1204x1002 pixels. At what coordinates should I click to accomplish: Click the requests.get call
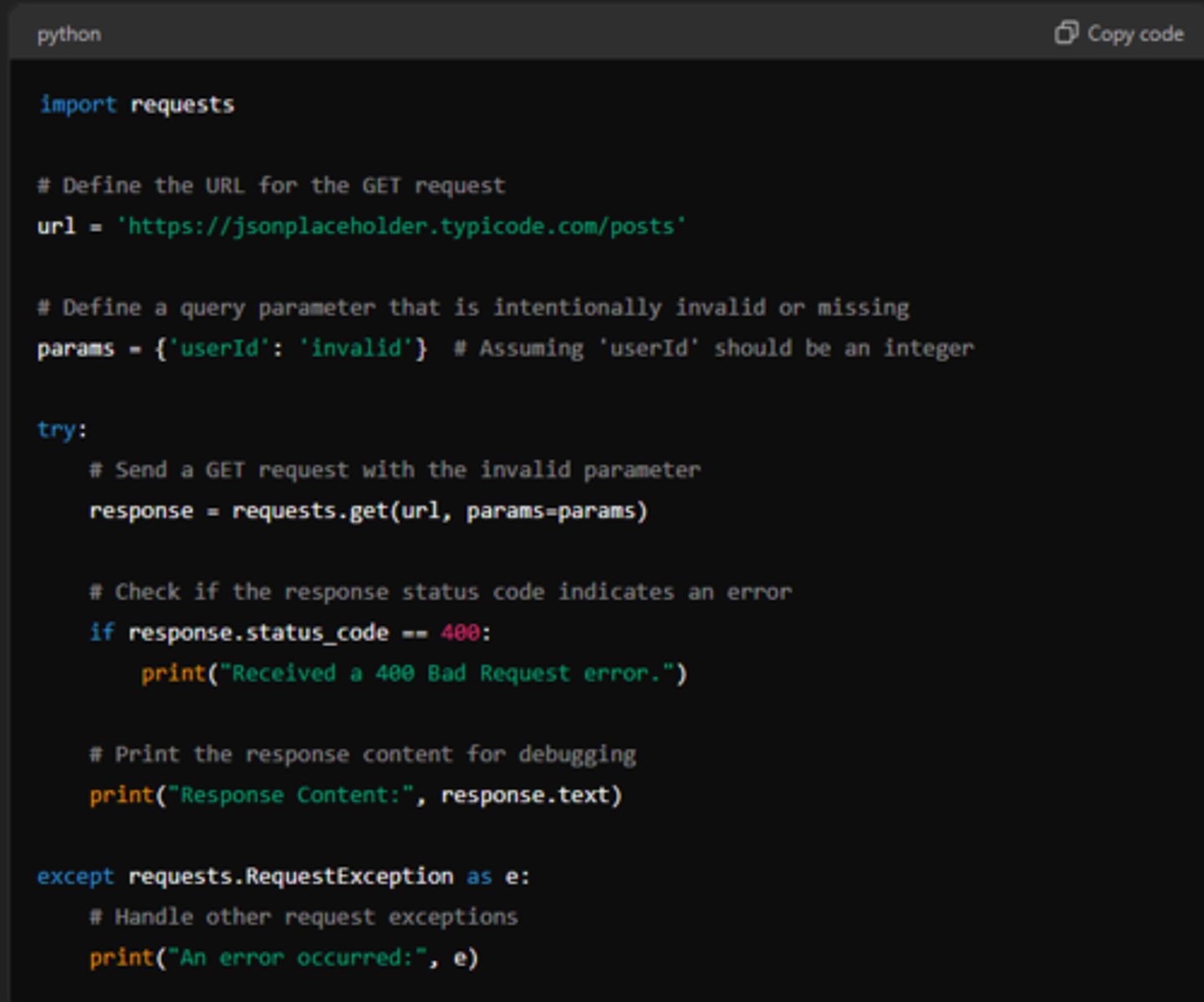click(x=309, y=511)
